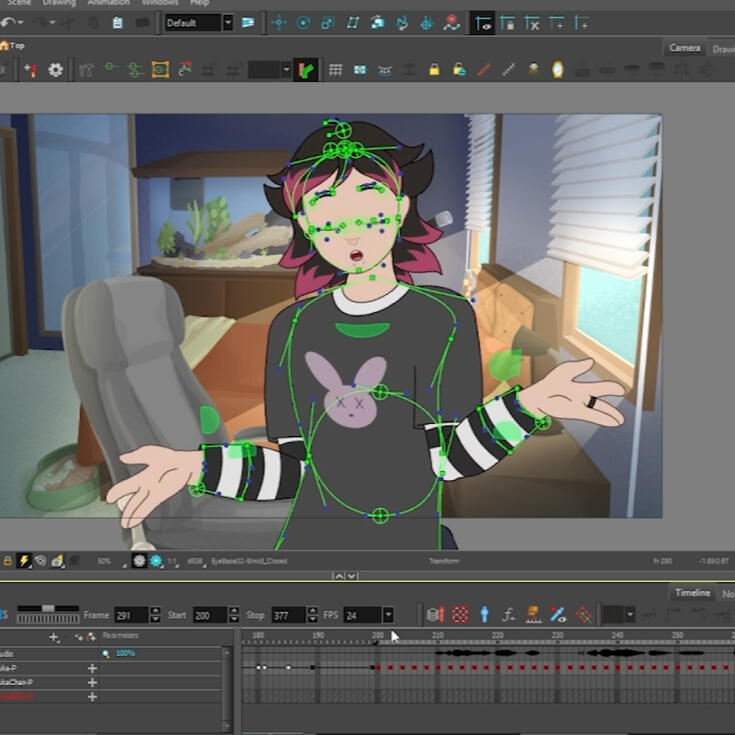
Task: Open the workspace manager icon beside Default
Action: tap(248, 22)
